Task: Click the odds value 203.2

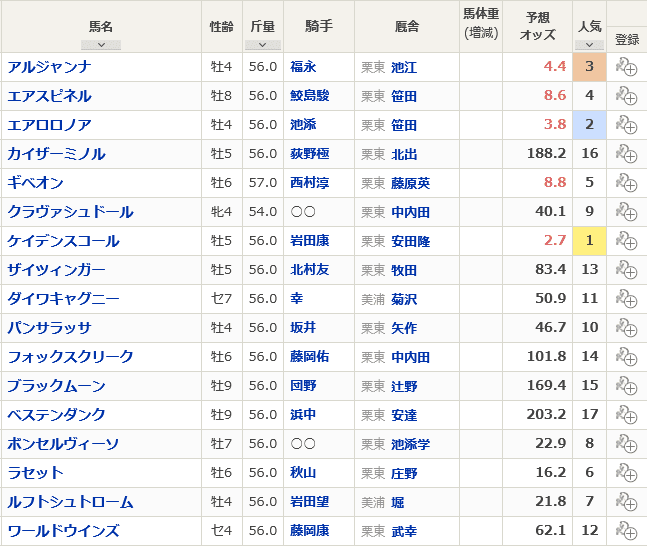Action: 546,414
